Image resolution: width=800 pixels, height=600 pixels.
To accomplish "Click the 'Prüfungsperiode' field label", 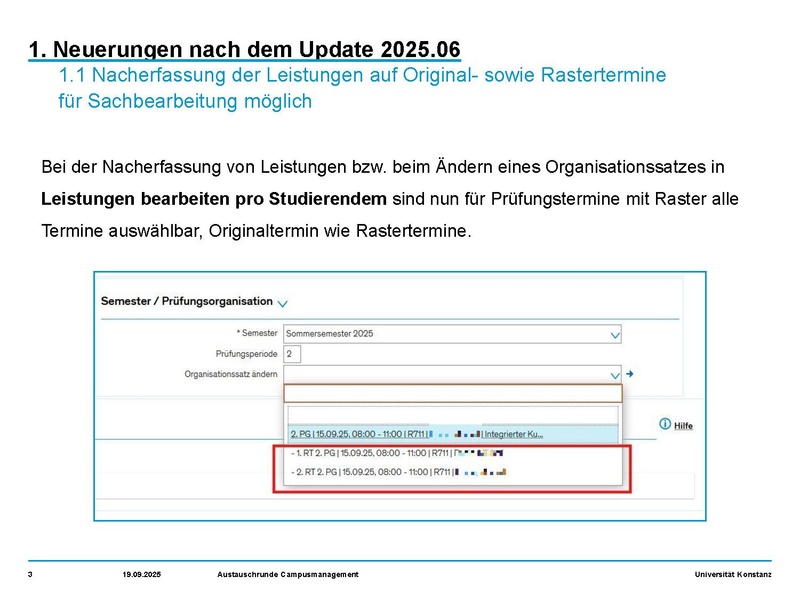I will [x=246, y=354].
